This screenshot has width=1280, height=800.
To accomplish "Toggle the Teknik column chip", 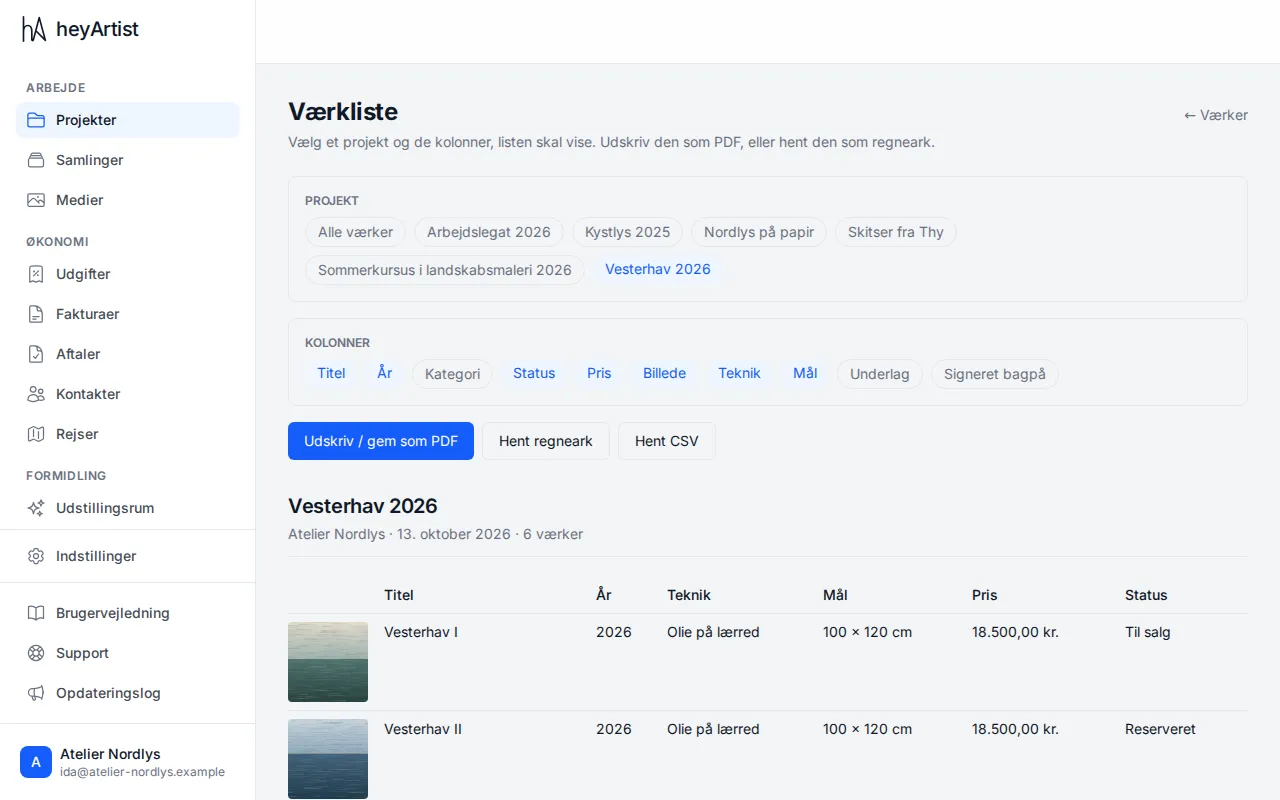I will (739, 373).
